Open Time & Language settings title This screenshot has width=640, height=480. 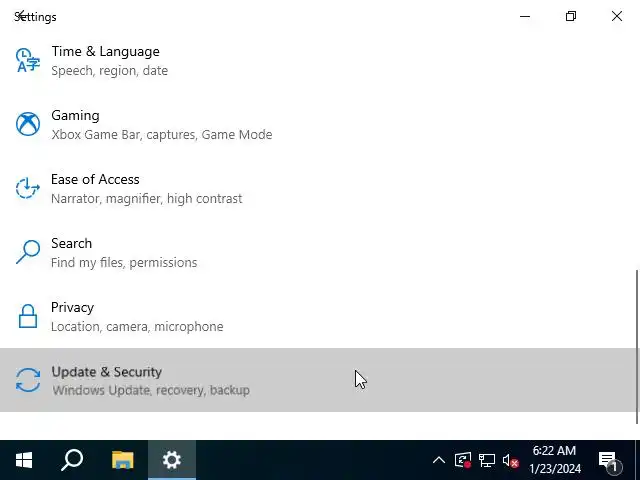tap(105, 51)
